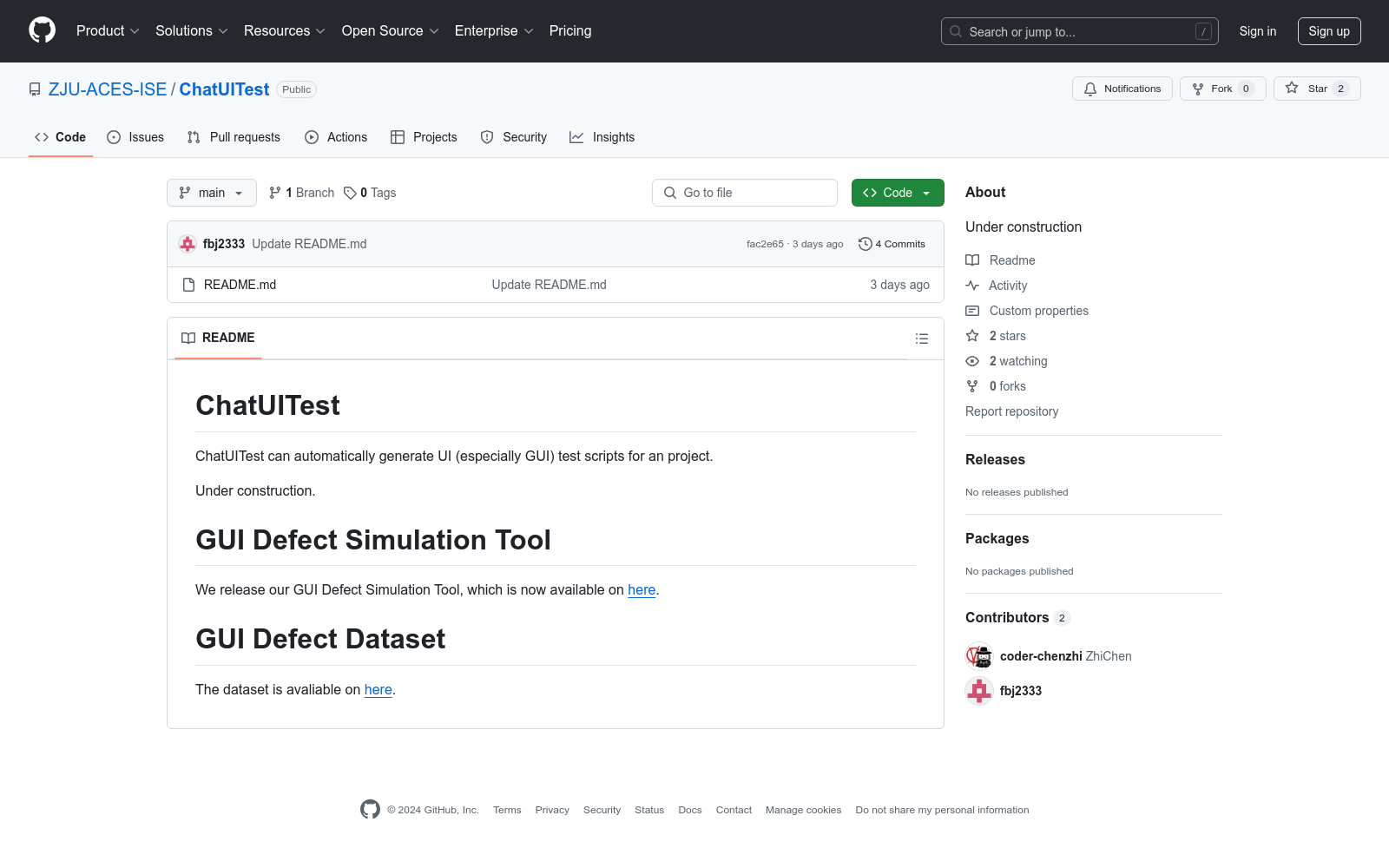The image size is (1389, 868).
Task: Open the latest commit message Update README.md
Action: pyautogui.click(x=309, y=244)
